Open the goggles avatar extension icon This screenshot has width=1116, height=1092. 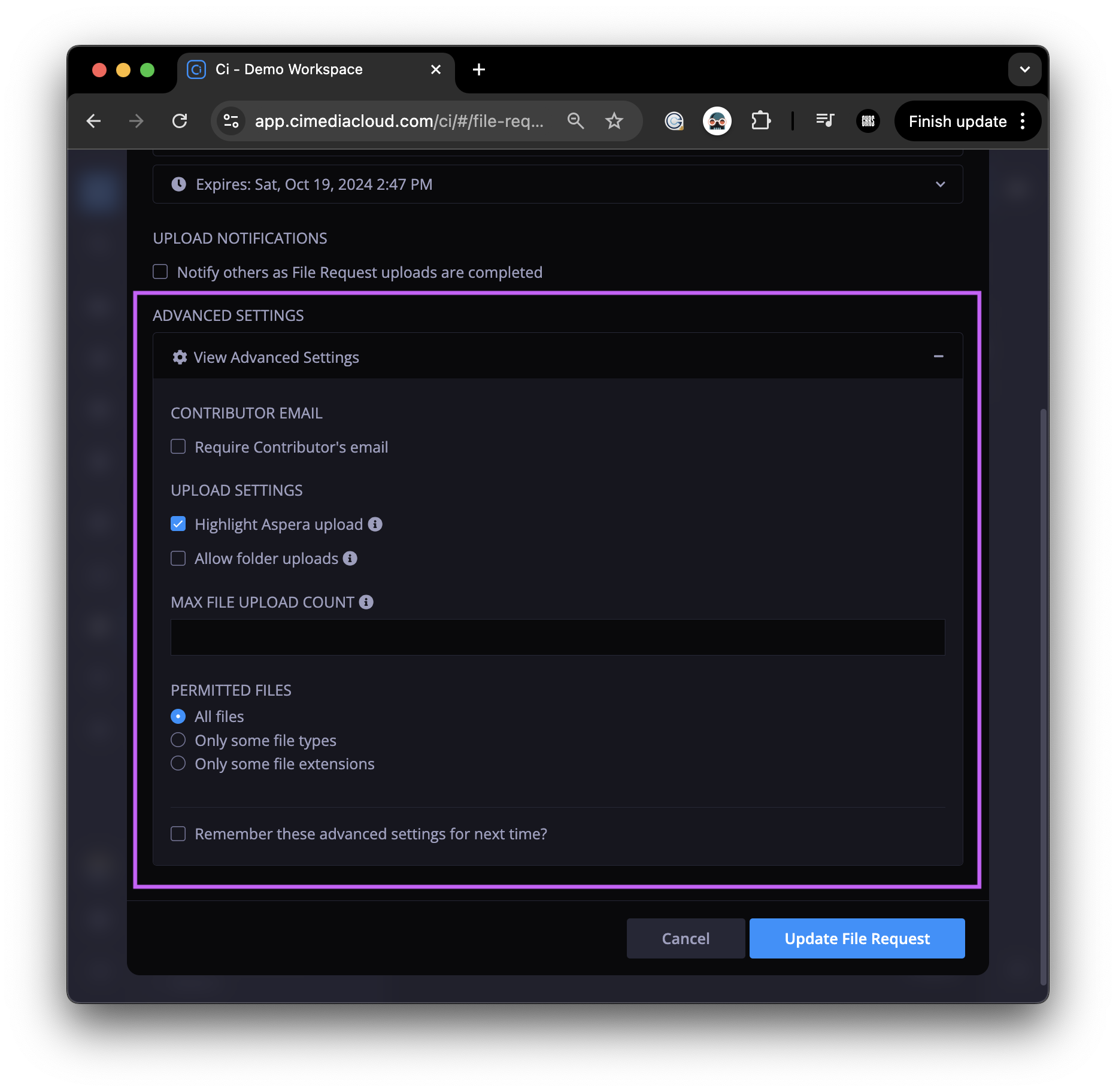click(717, 121)
